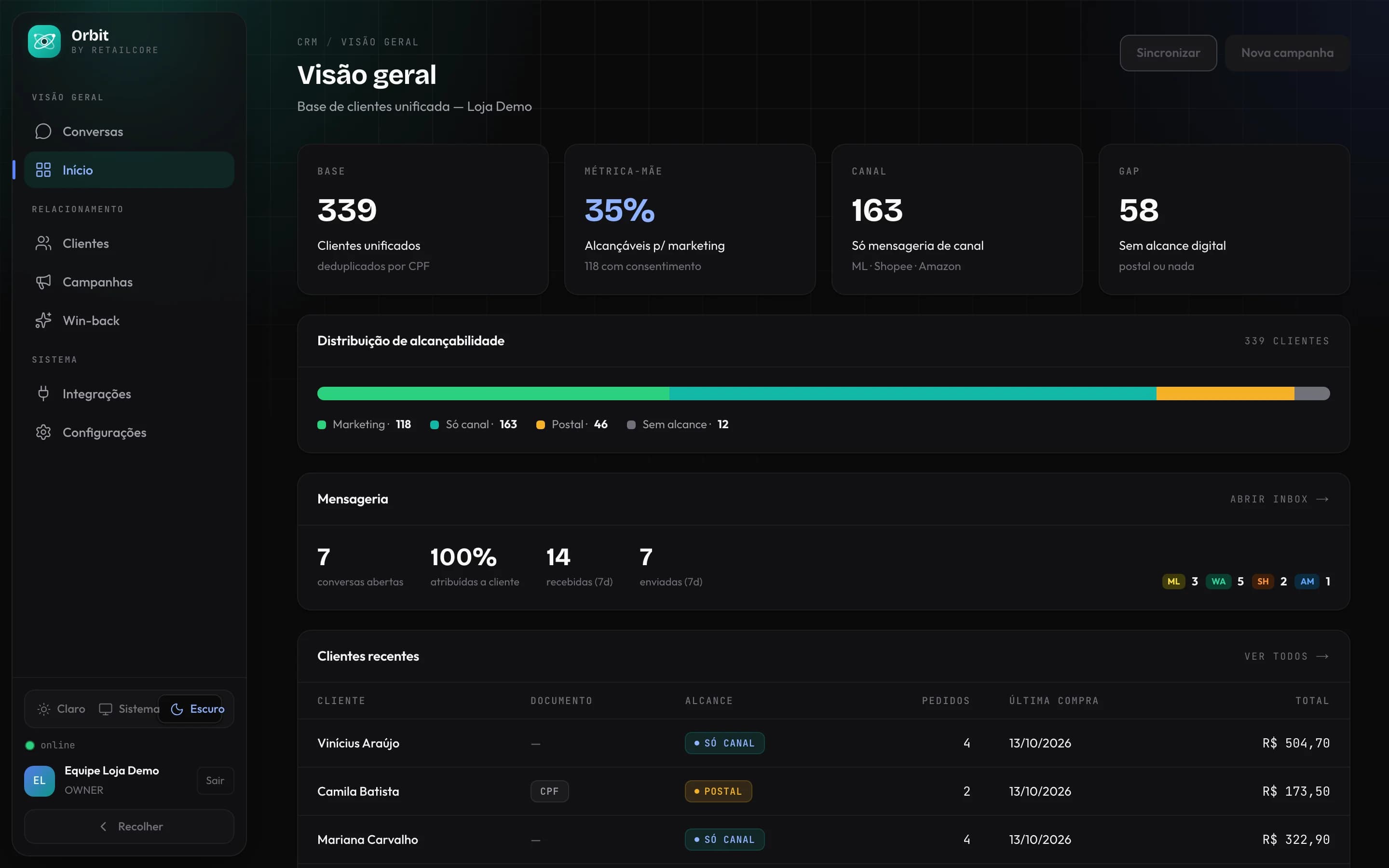Click the CRM breadcrumb
This screenshot has height=868, width=1389.
coord(307,42)
